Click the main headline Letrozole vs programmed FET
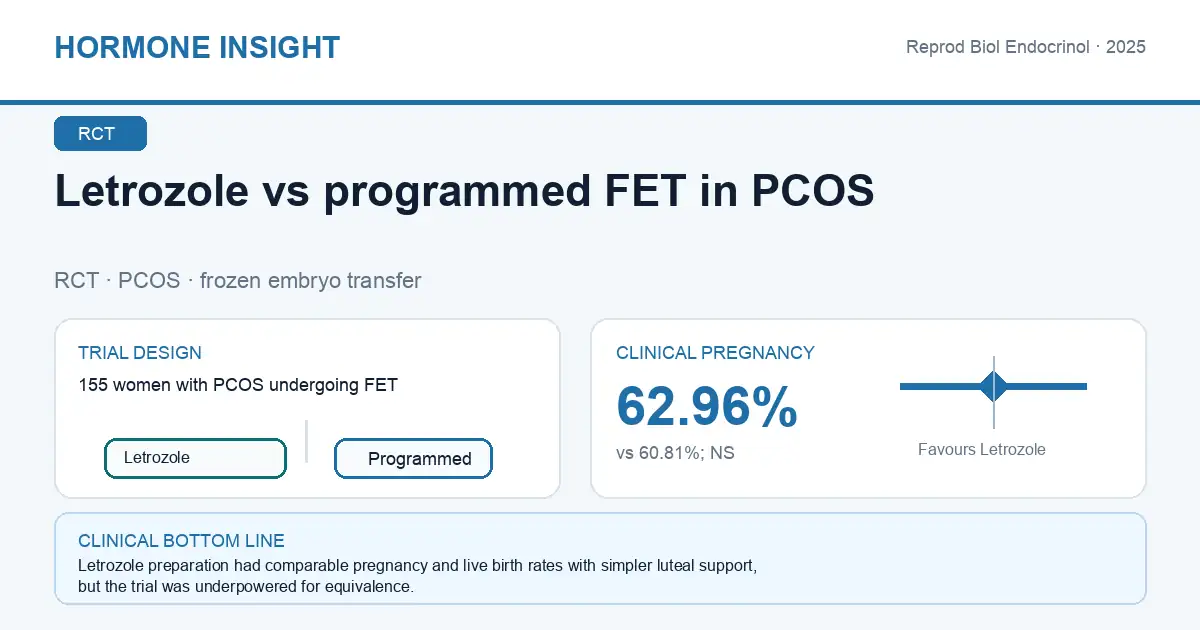Screen dimensions: 1200x630 pyautogui.click(x=464, y=191)
